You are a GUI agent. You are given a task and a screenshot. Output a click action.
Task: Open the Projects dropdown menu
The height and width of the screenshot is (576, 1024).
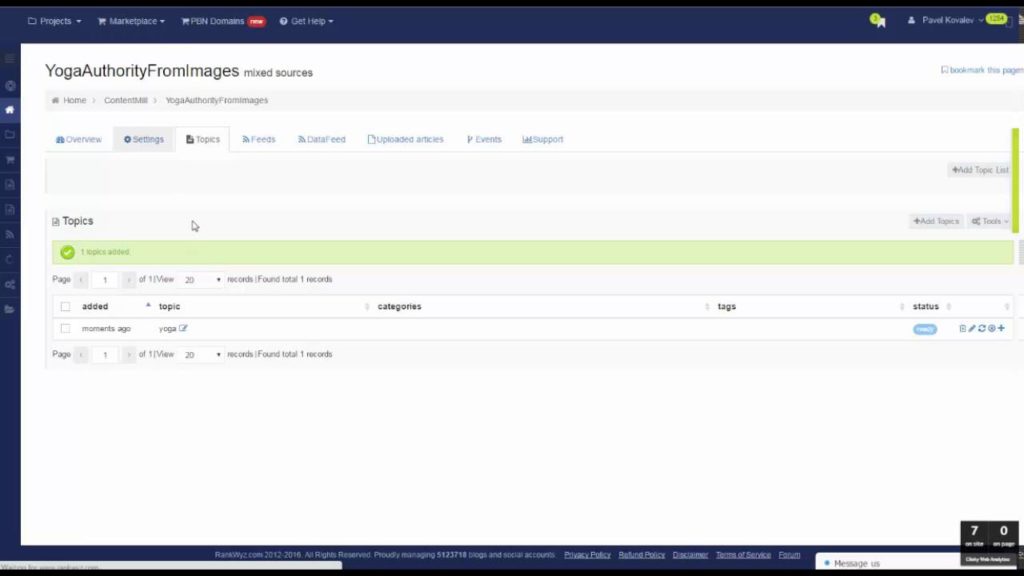54,21
